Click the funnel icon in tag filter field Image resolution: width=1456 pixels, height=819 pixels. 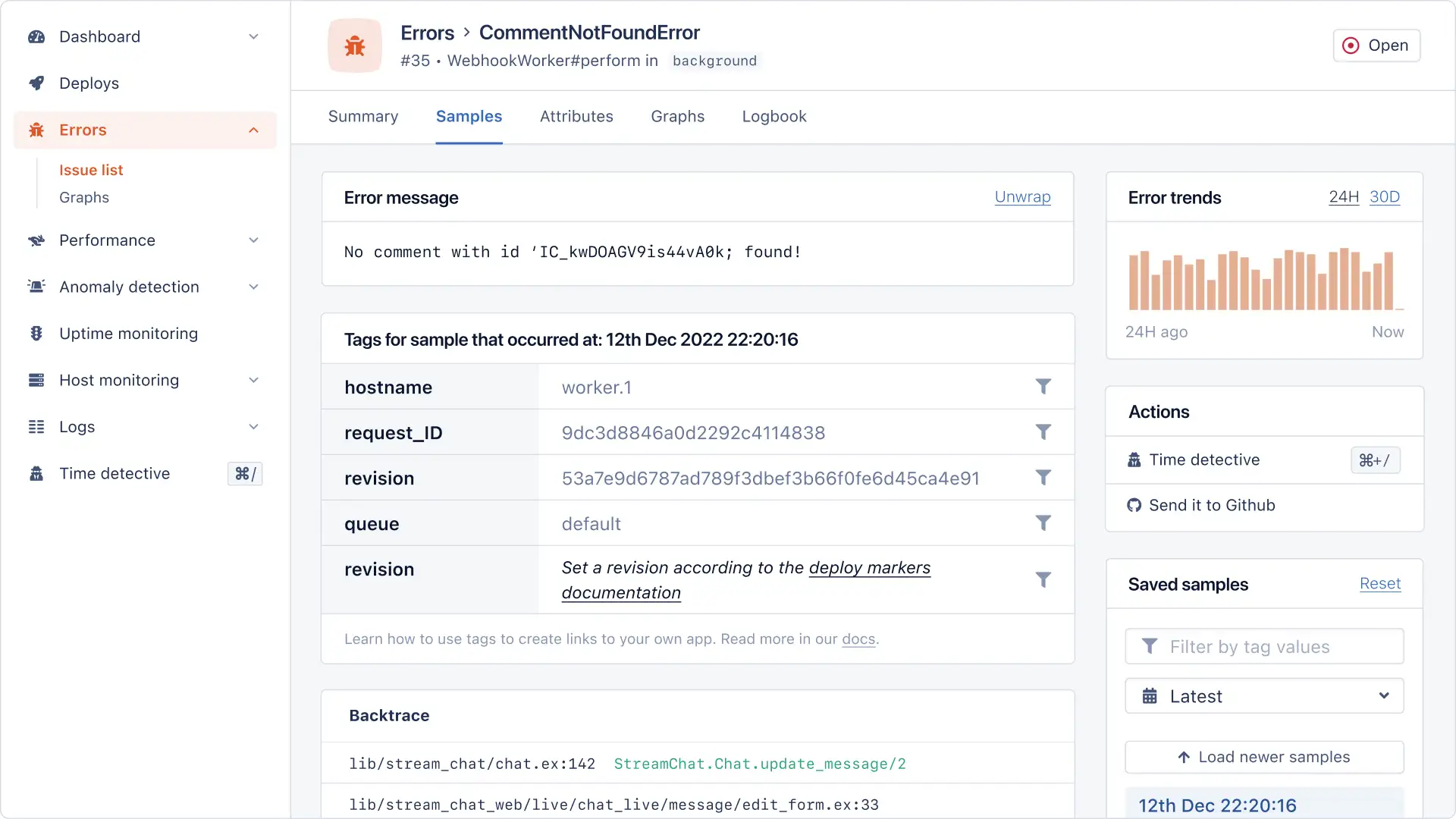[1150, 646]
